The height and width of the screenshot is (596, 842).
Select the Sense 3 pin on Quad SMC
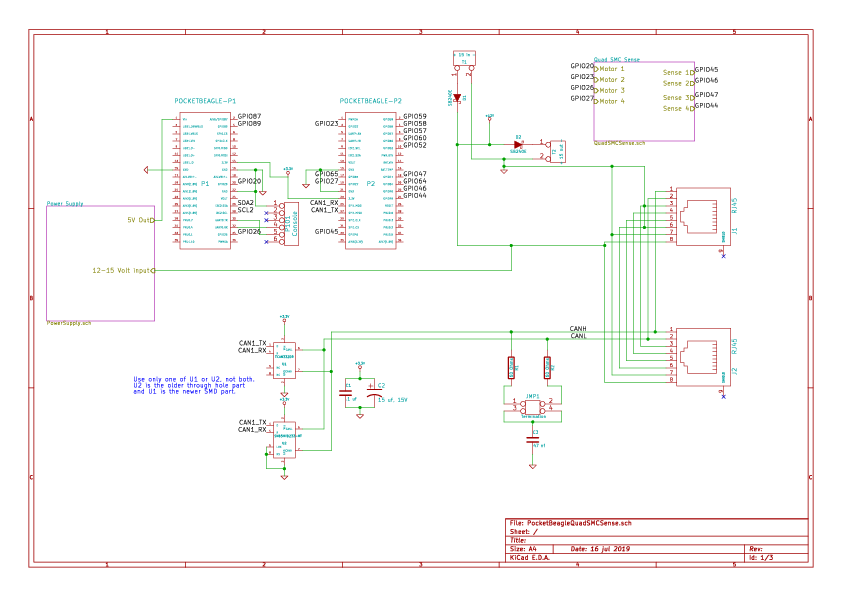pos(677,98)
